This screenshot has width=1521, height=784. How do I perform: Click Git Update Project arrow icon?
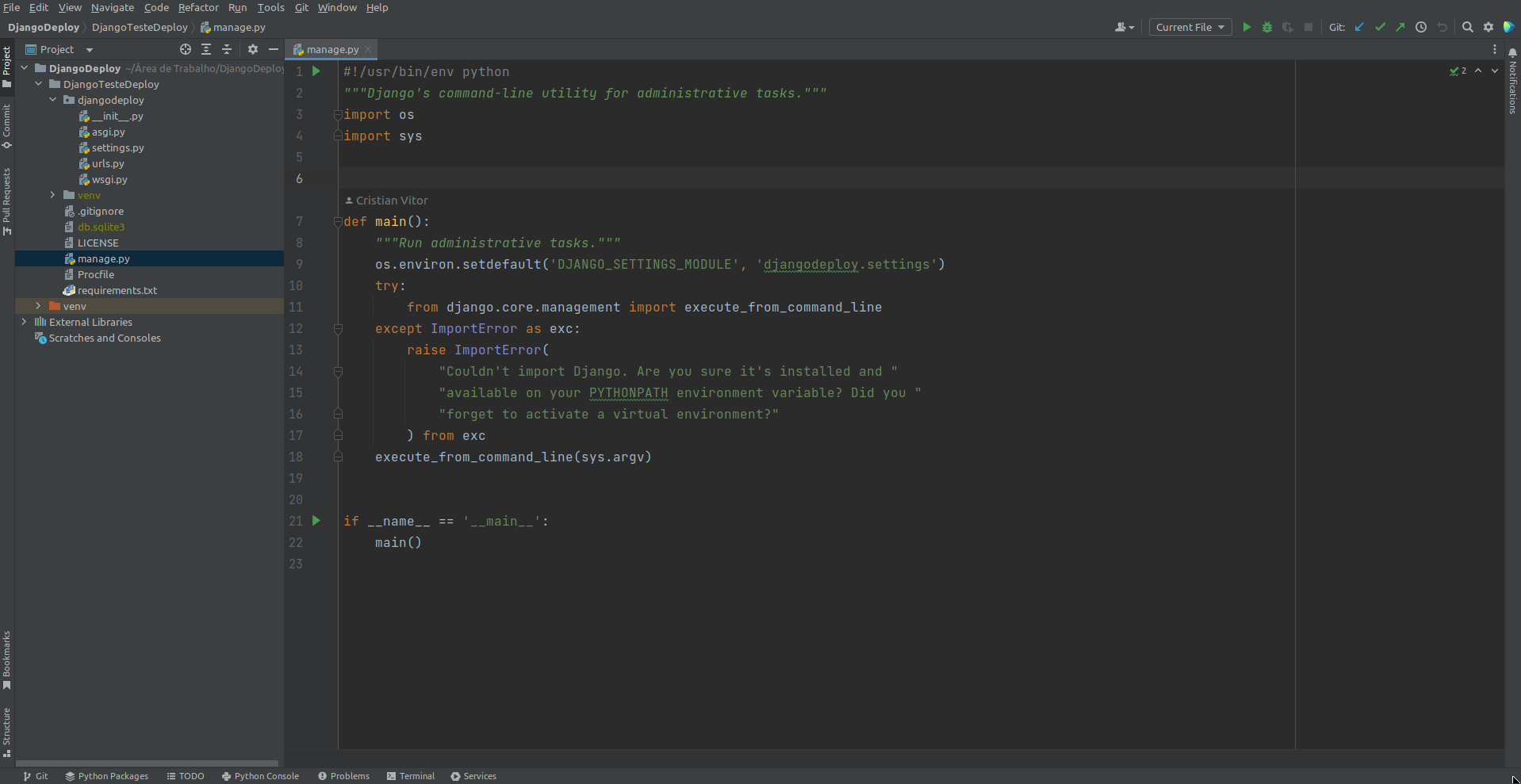[x=1359, y=27]
